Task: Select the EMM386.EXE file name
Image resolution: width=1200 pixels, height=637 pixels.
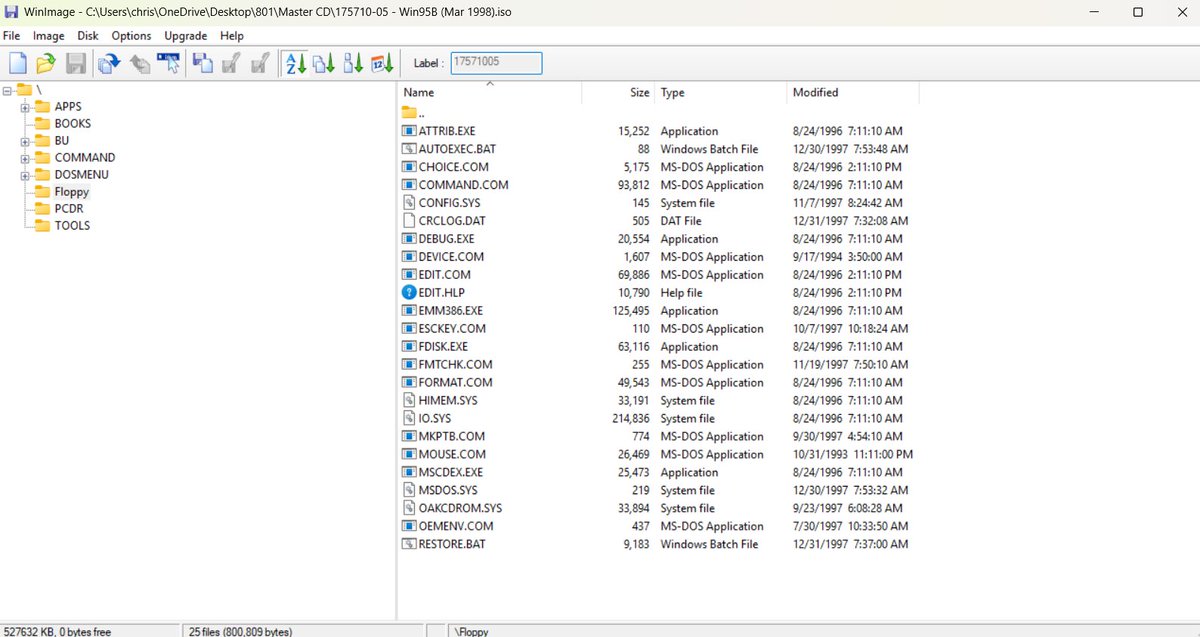Action: (x=450, y=311)
